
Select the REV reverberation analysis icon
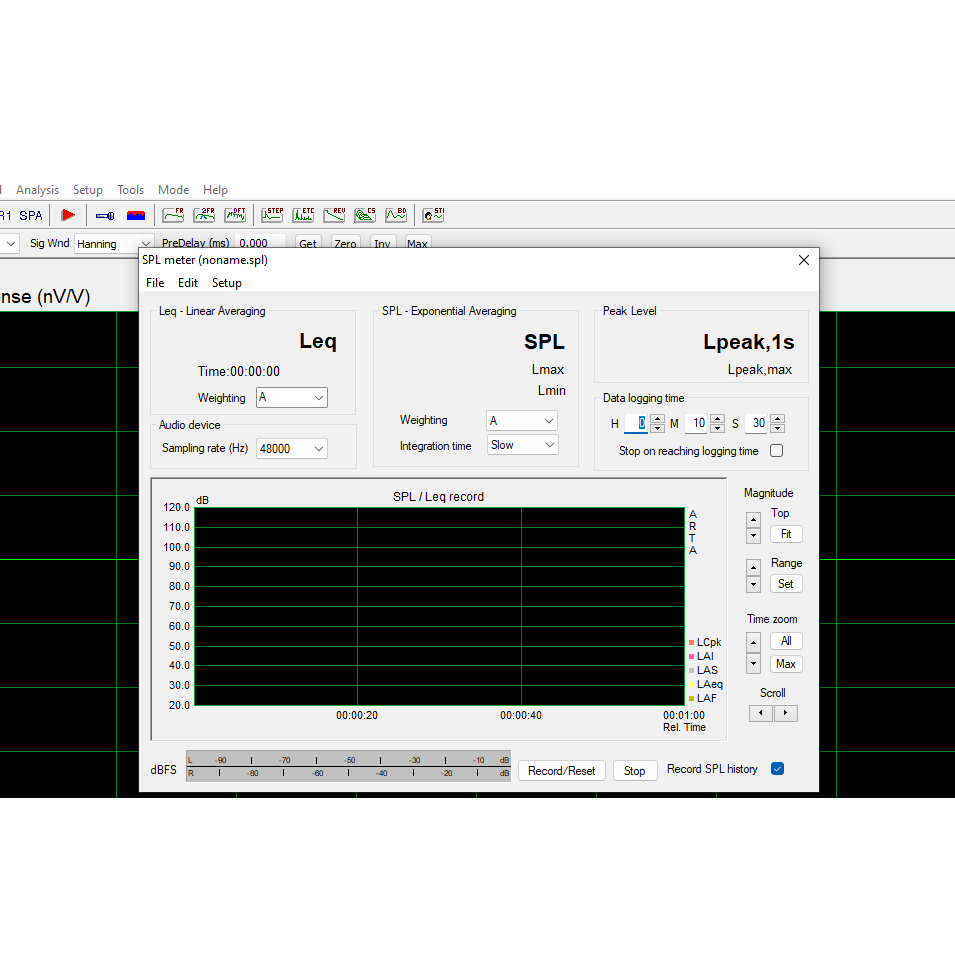(334, 214)
